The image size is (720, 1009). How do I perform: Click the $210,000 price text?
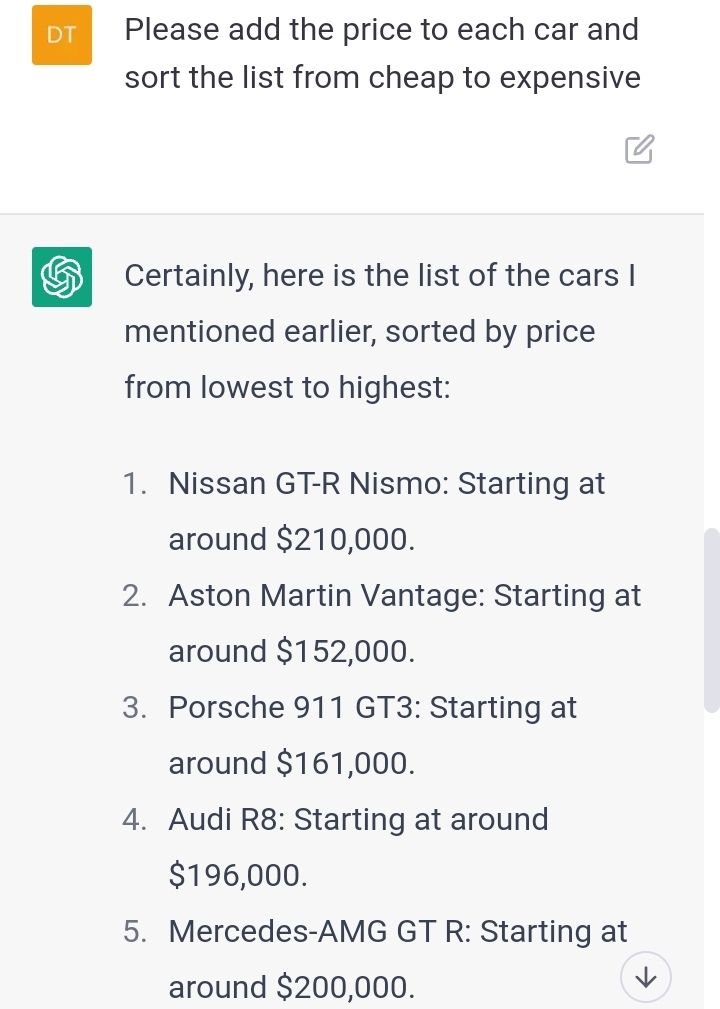(344, 540)
